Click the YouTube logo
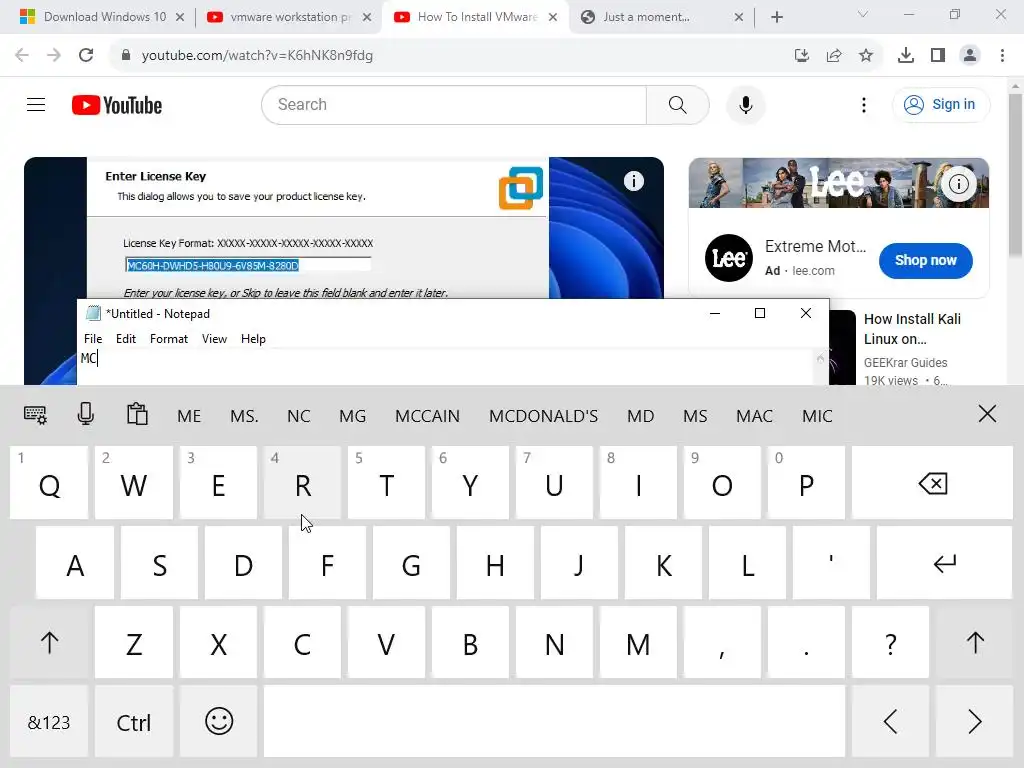 coord(117,105)
